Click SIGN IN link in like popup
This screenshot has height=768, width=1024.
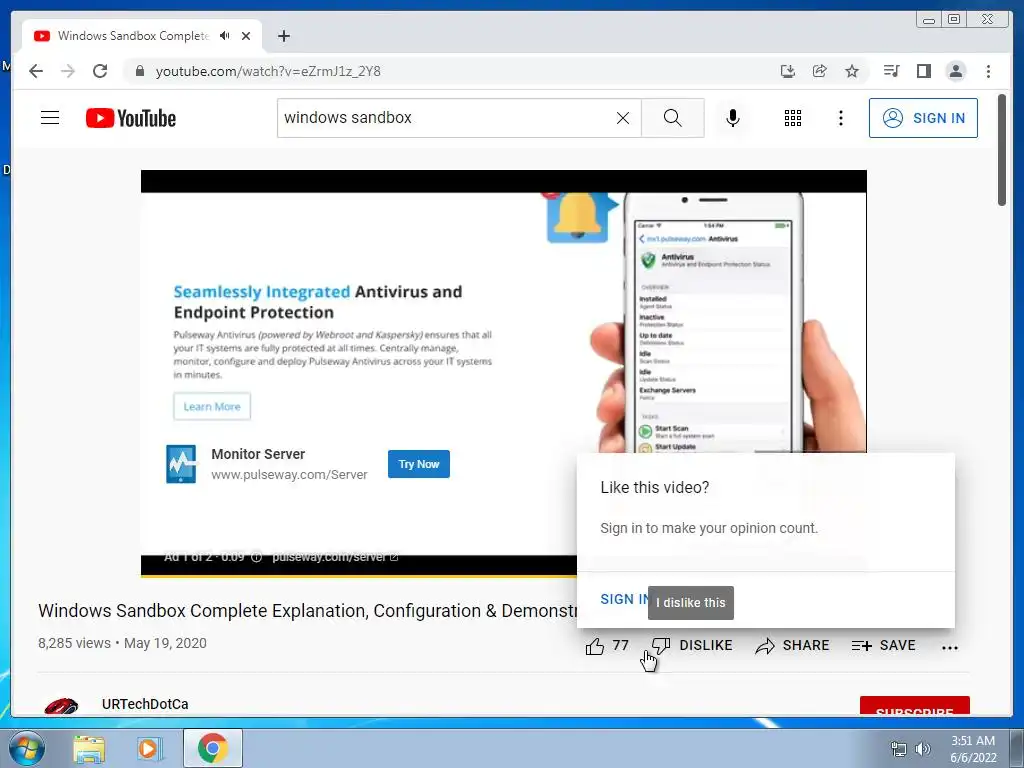624,599
